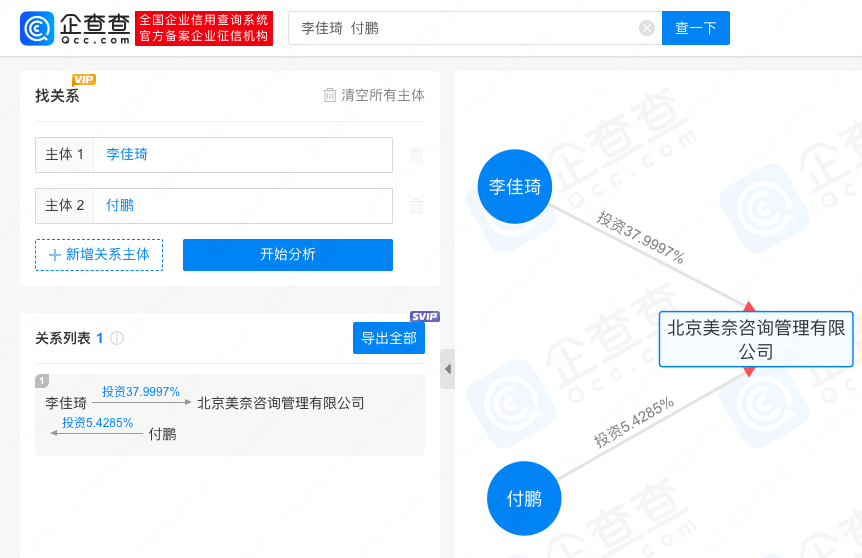Click the VIP badge above 找关系
Viewport: 862px width, 558px height.
pyautogui.click(x=84, y=80)
